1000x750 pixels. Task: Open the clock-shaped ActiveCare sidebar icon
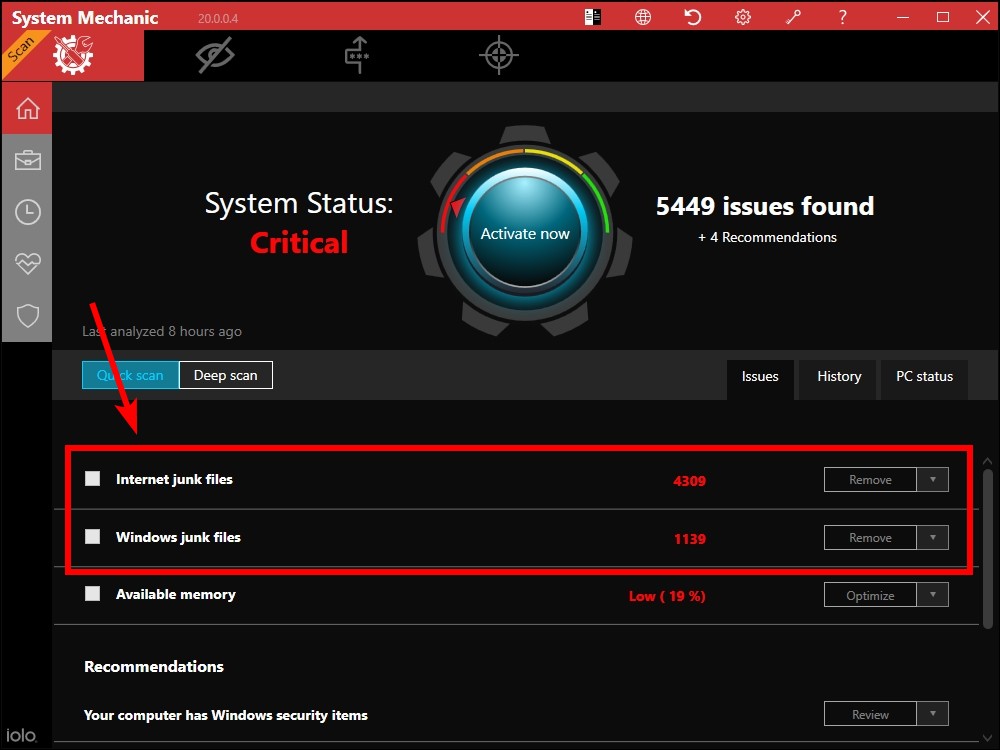(x=27, y=212)
